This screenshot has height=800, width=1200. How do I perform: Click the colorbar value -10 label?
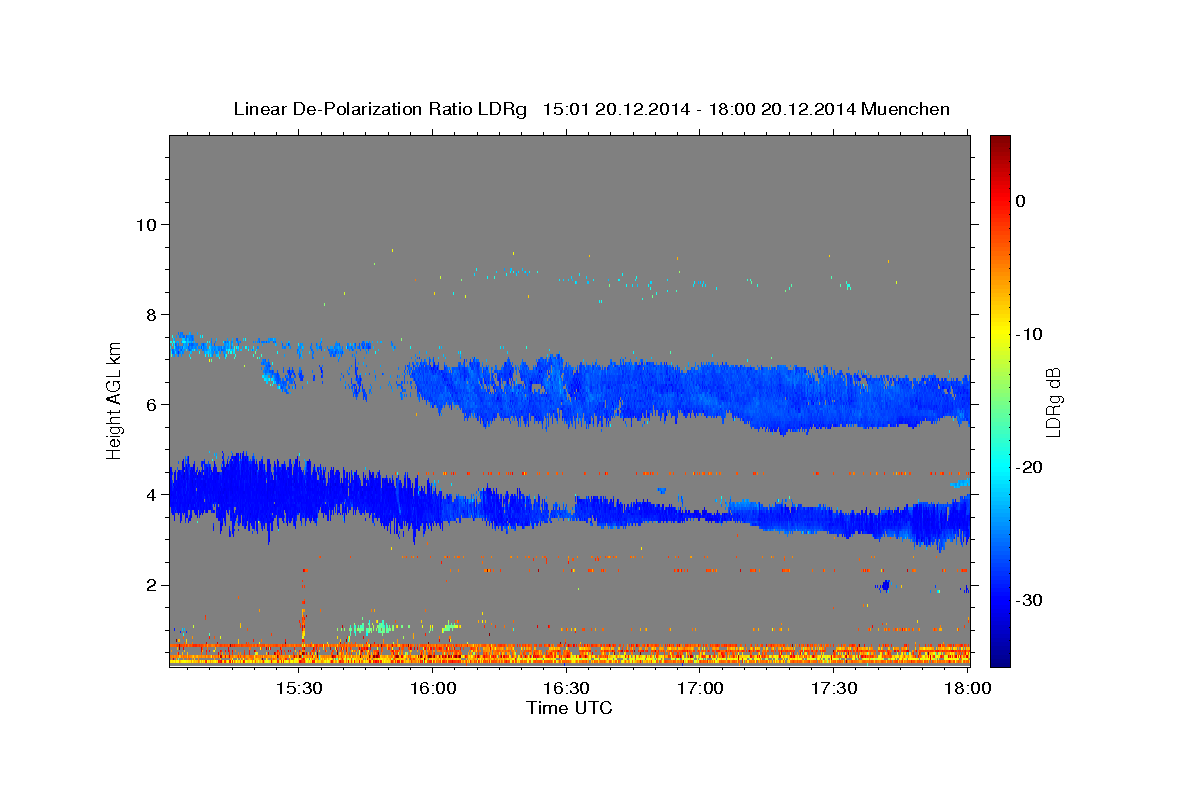[x=1030, y=334]
